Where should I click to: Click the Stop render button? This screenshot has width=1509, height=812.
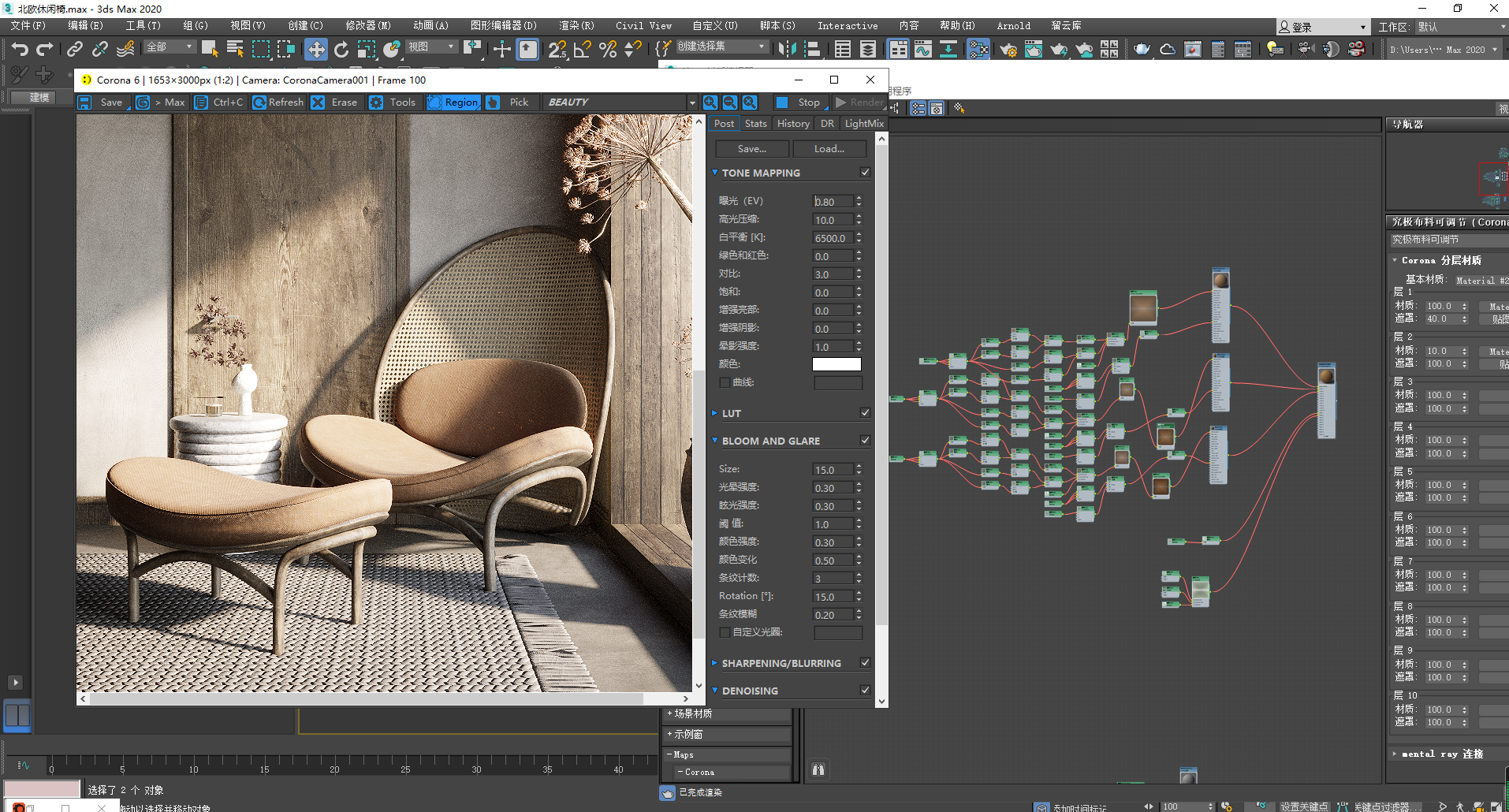[799, 102]
